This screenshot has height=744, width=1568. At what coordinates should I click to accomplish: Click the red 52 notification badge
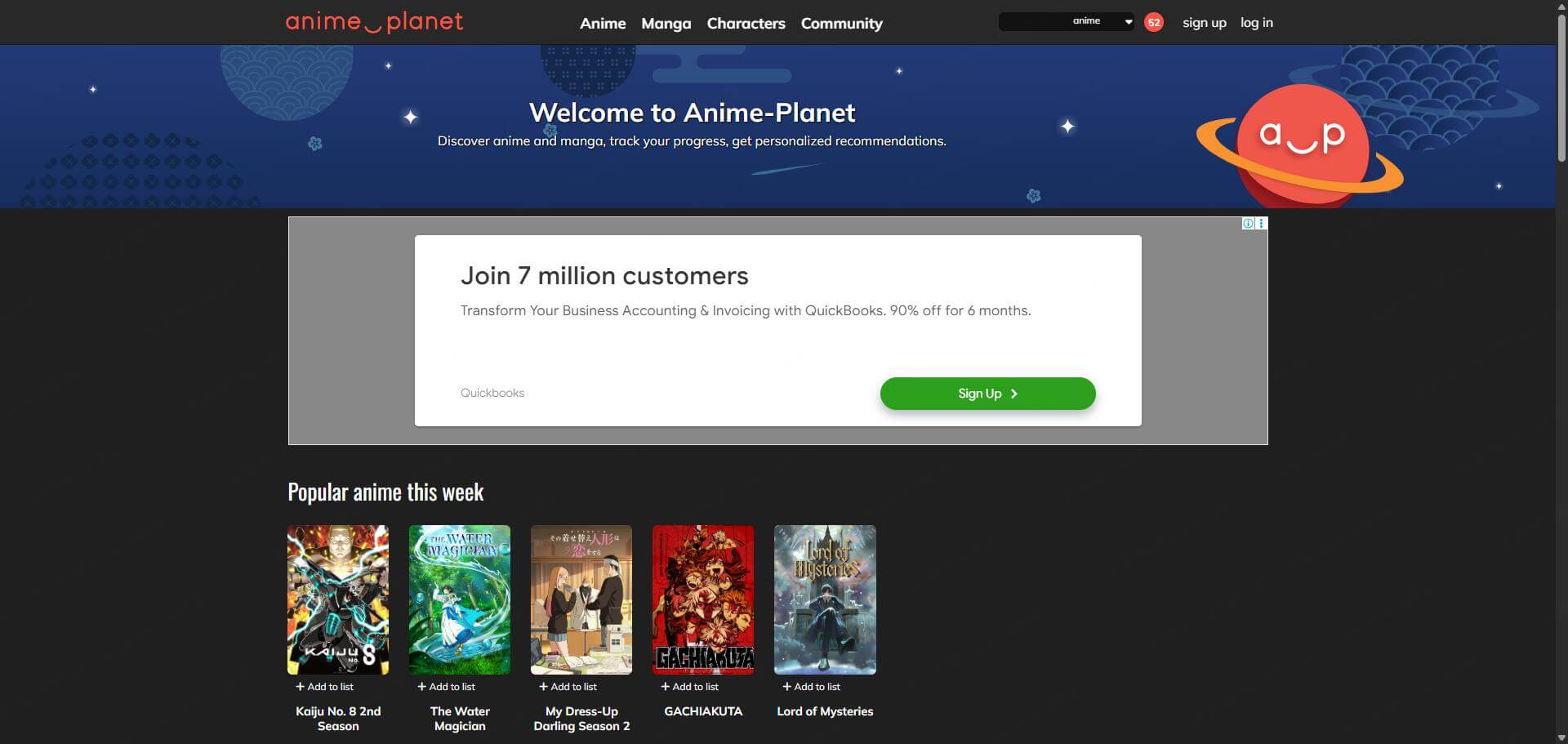[1154, 22]
